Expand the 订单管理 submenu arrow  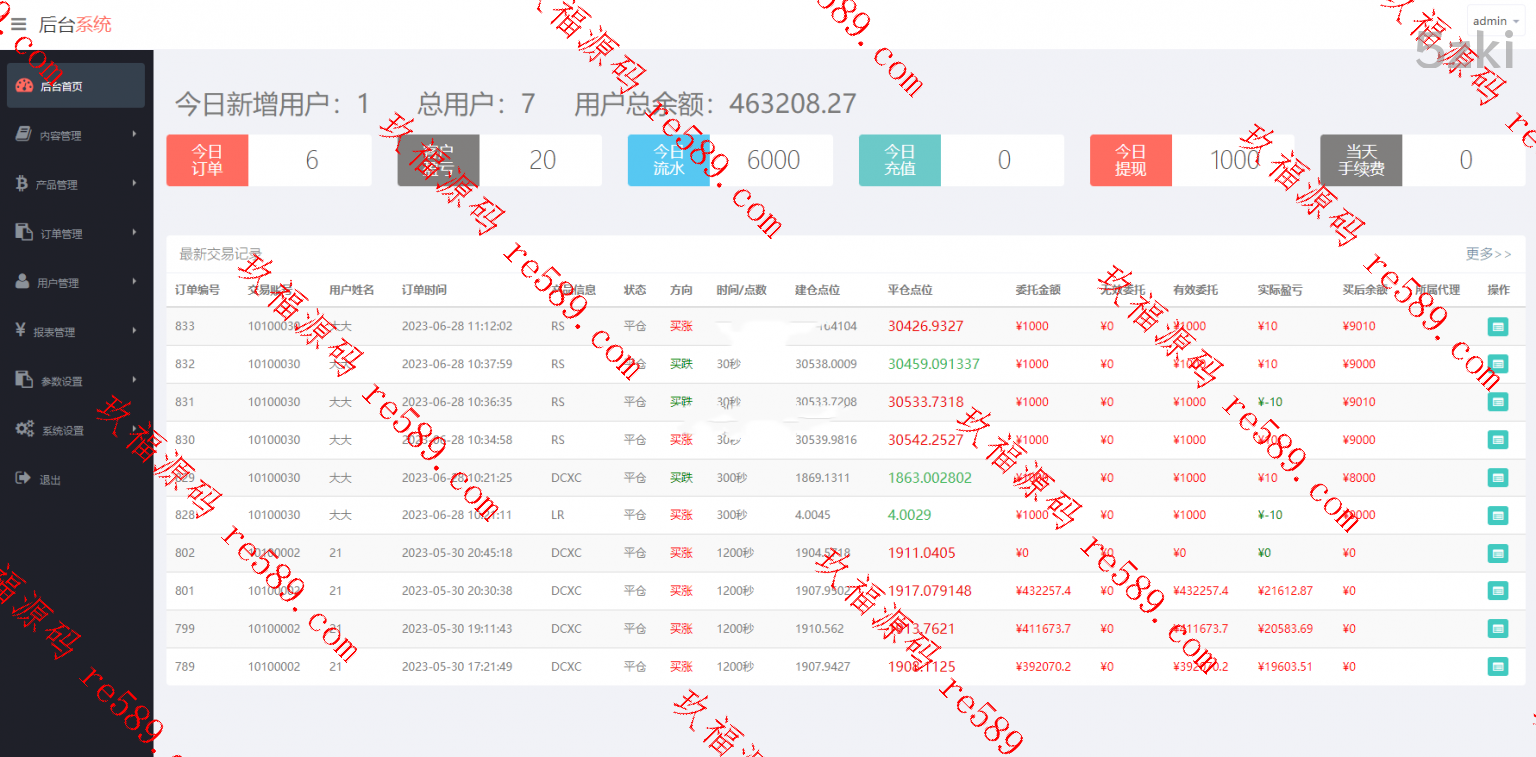tap(134, 233)
